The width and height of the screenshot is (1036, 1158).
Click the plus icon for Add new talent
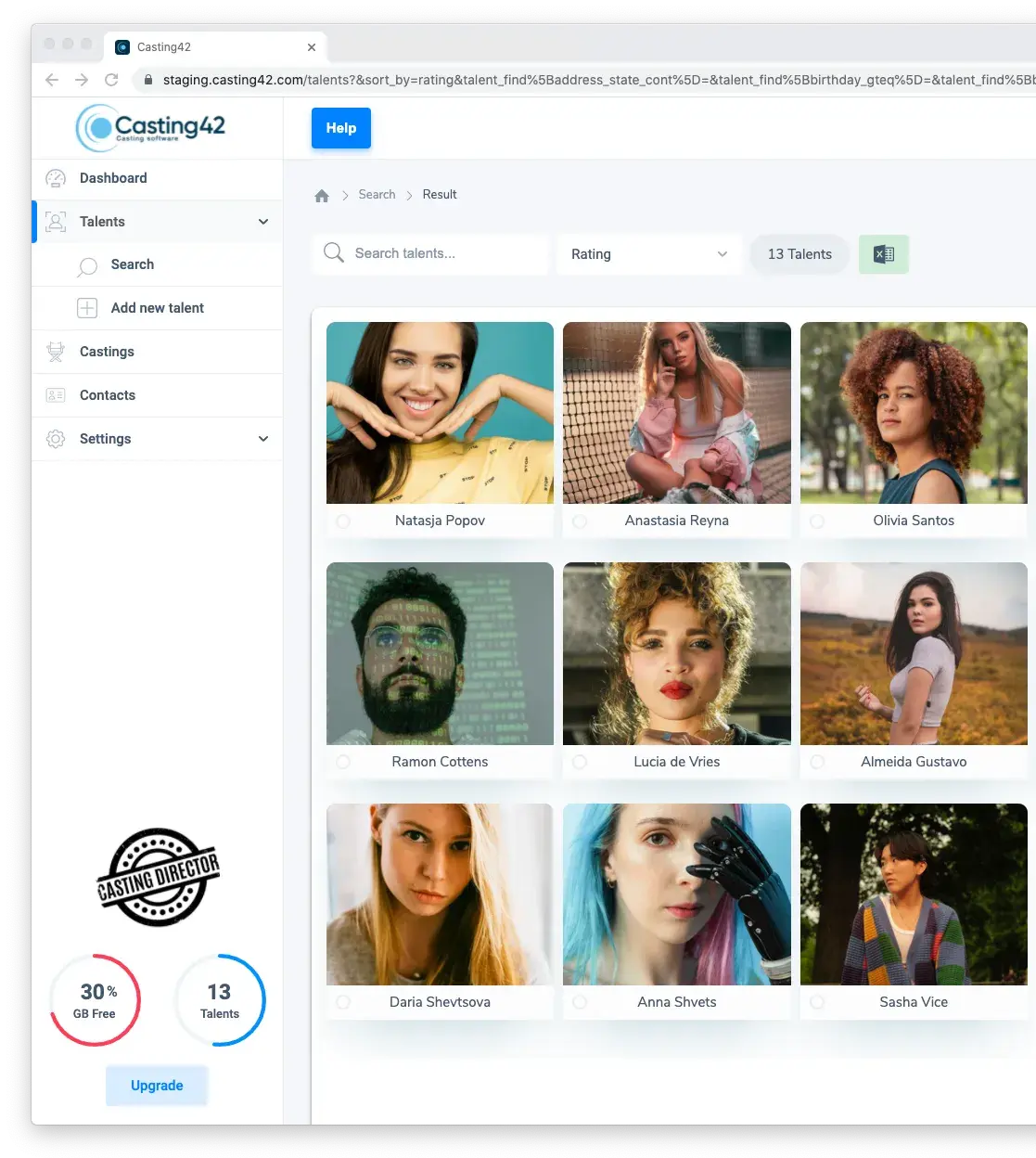(x=87, y=308)
